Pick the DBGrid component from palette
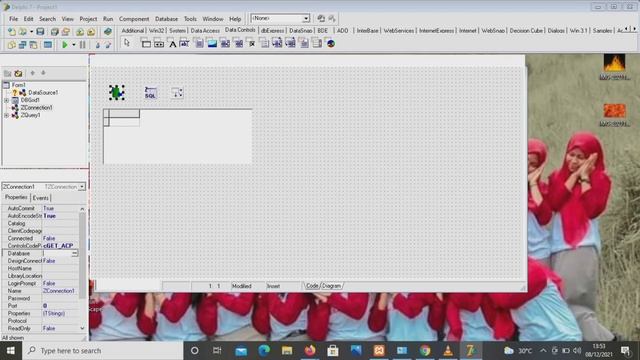640x360 pixels. click(x=146, y=43)
